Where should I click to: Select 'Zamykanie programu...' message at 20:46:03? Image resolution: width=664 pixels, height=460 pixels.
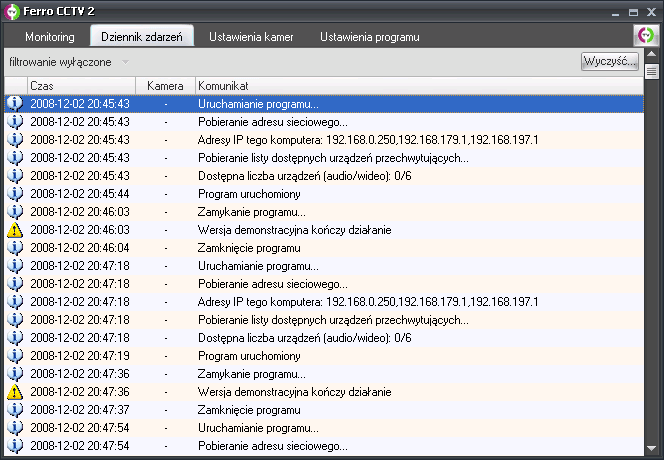[252, 212]
